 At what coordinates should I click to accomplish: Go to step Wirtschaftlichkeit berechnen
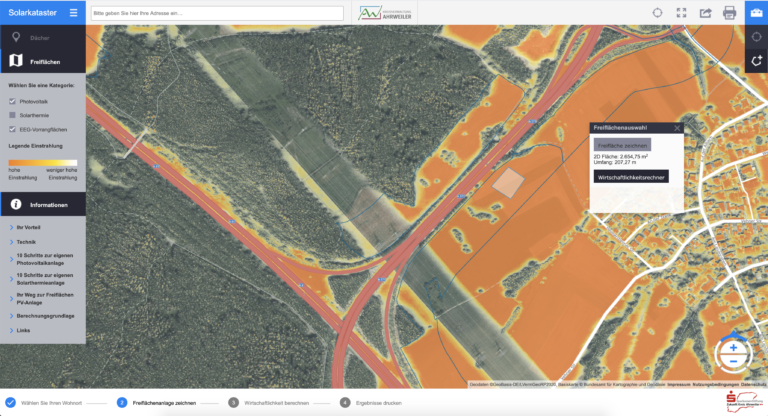[x=277, y=403]
